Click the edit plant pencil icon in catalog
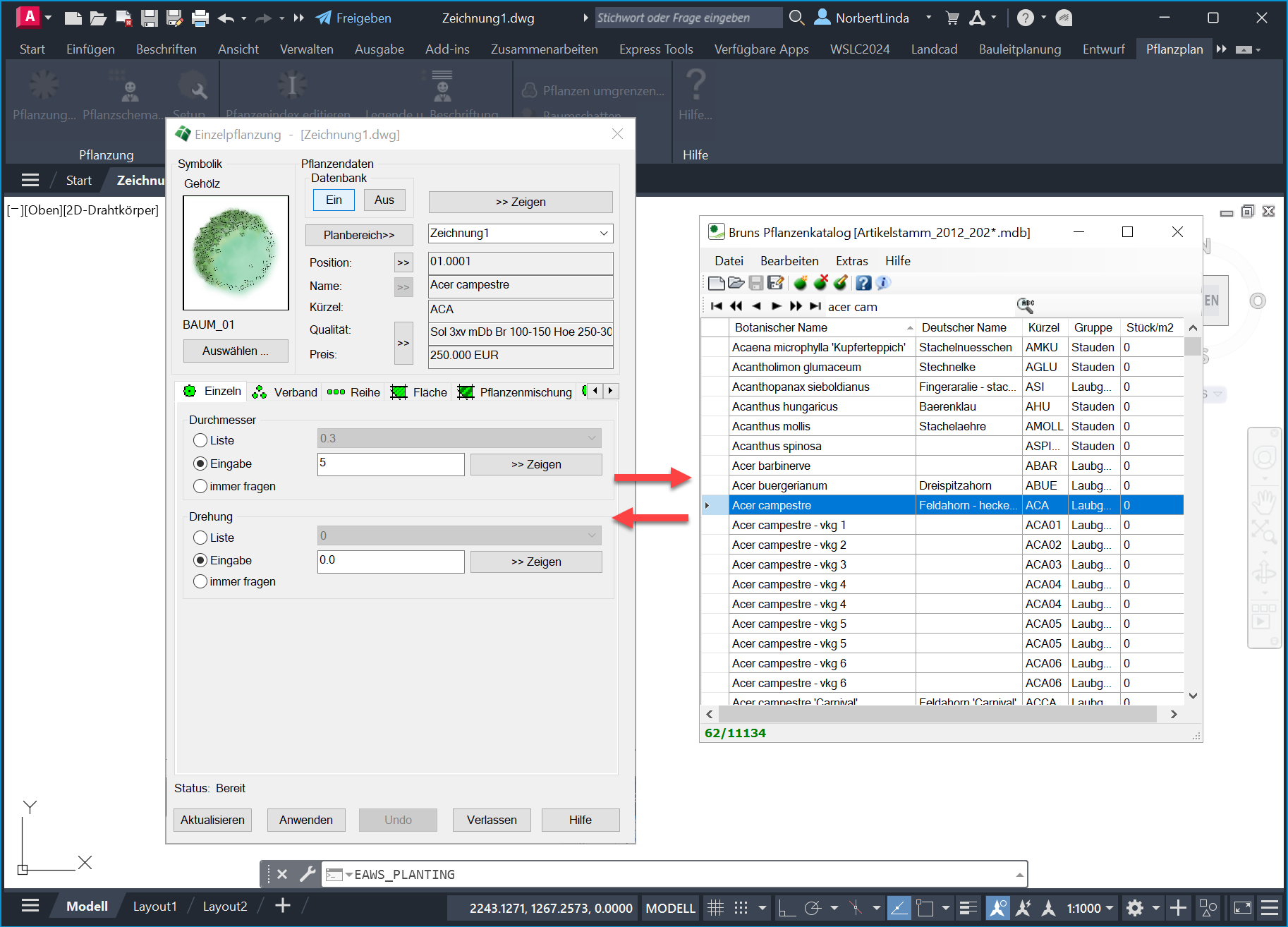The height and width of the screenshot is (927, 1288). (840, 284)
